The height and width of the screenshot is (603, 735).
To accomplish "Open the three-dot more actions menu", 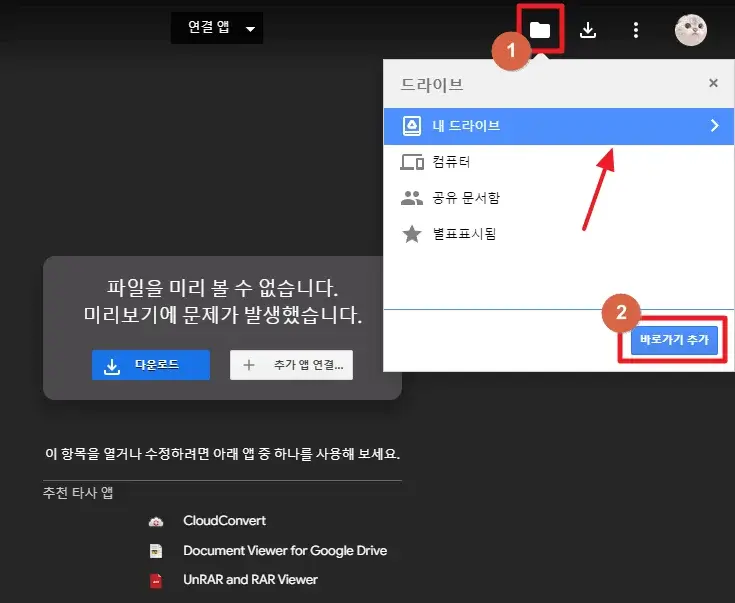I will click(x=636, y=30).
